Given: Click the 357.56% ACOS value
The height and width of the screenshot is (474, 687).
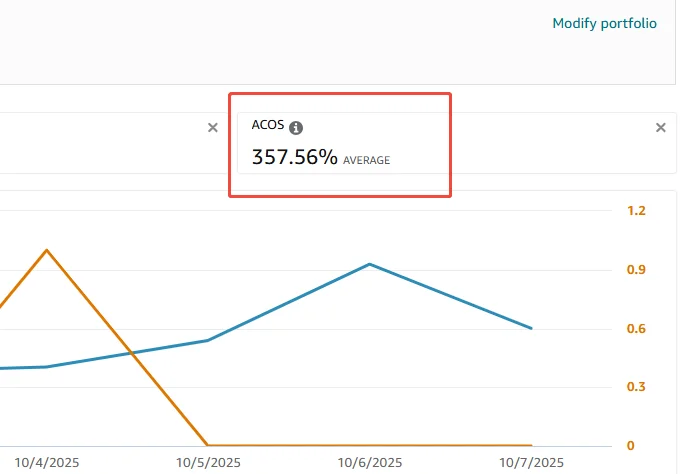Looking at the screenshot, I should tap(294, 157).
